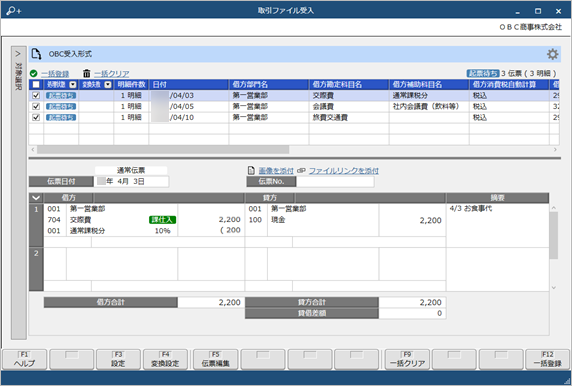Open the second column filter dropdown
The image size is (572, 386).
point(108,85)
